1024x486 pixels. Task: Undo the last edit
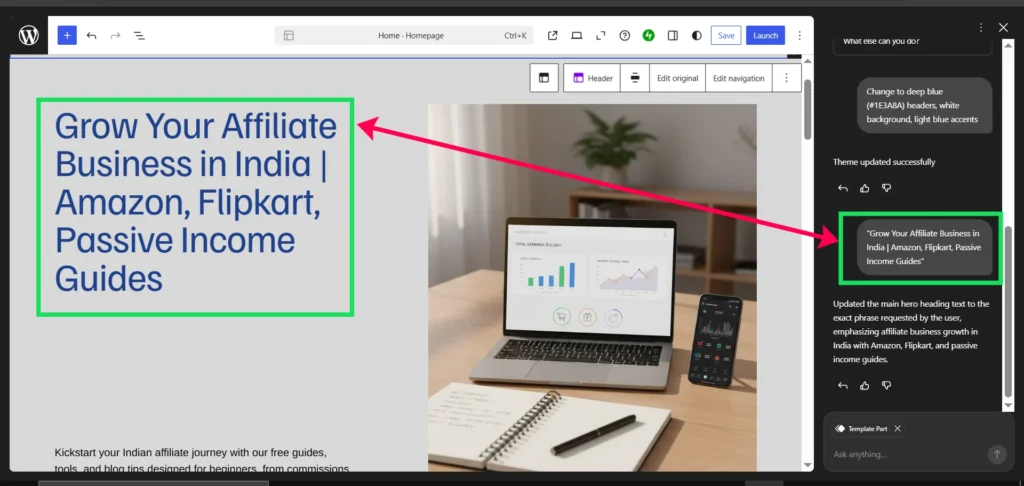[x=91, y=35]
